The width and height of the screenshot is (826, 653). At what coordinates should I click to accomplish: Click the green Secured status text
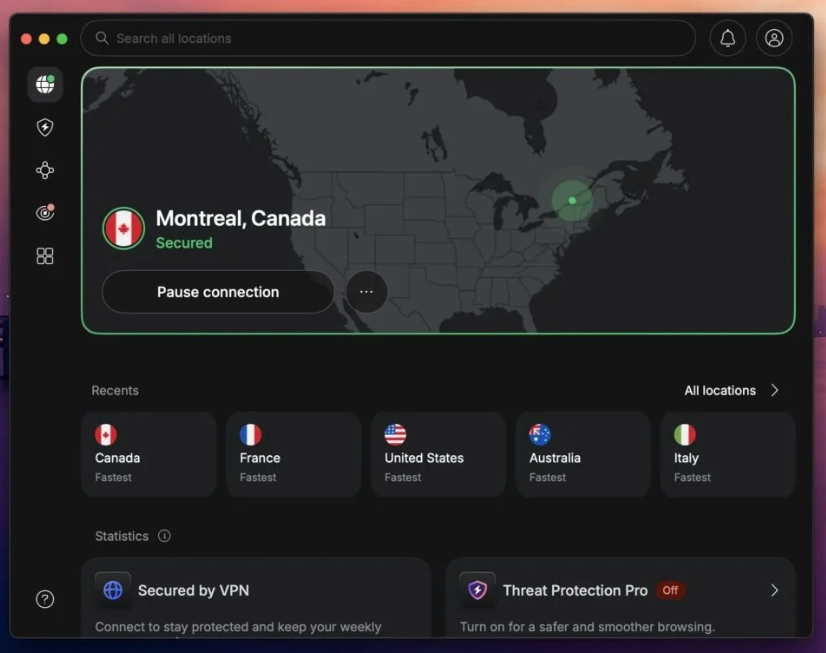pyautogui.click(x=184, y=243)
